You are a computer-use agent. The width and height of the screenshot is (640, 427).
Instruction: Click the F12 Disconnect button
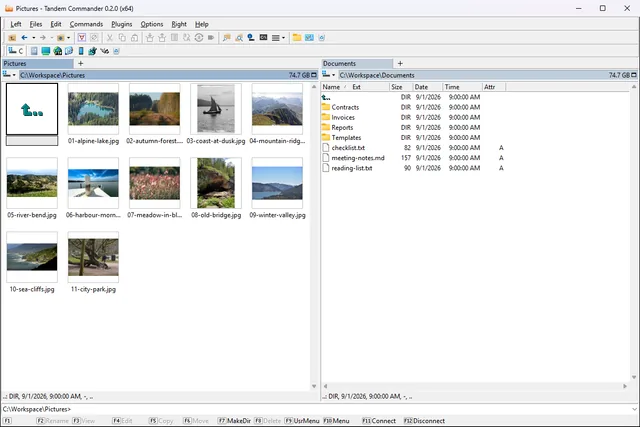pyautogui.click(x=424, y=421)
